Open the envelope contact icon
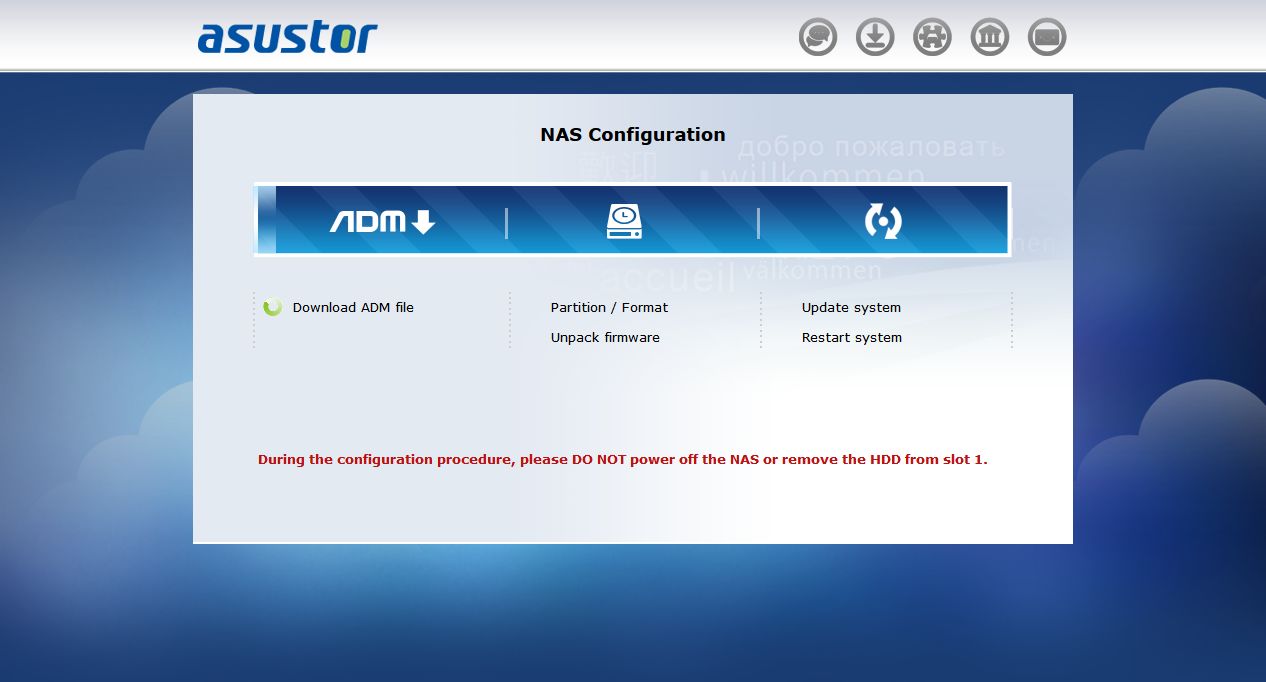 coord(1047,38)
